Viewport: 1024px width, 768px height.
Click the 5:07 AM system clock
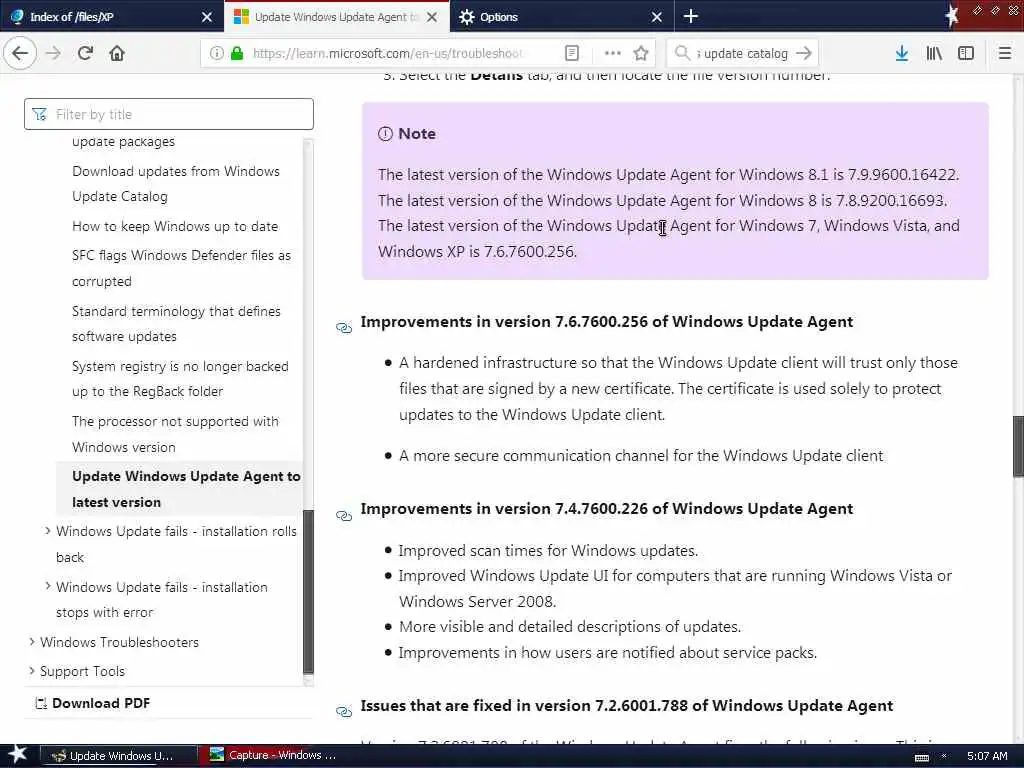coord(987,756)
